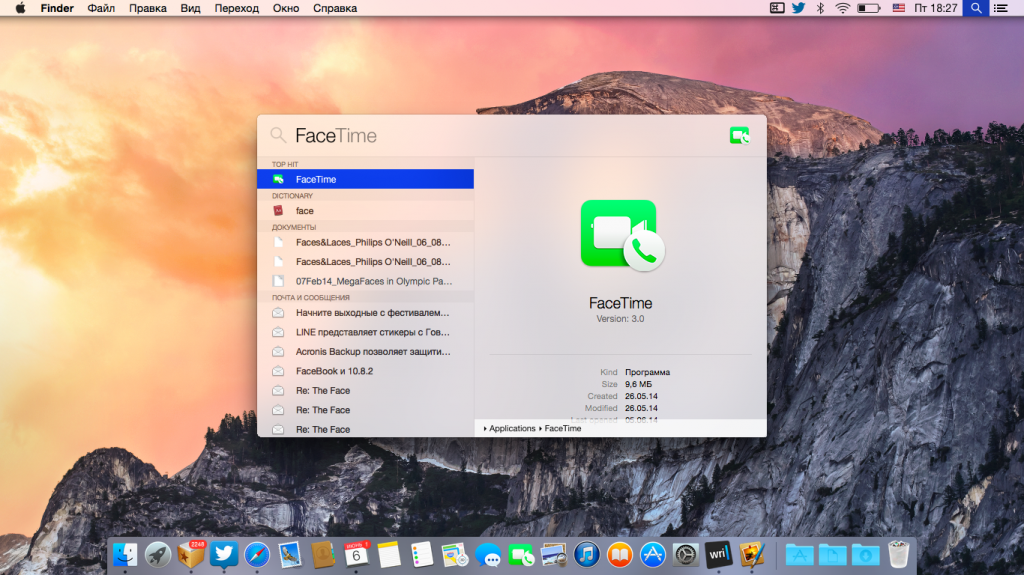Open the photo-and-pen app in Dock

752,555
